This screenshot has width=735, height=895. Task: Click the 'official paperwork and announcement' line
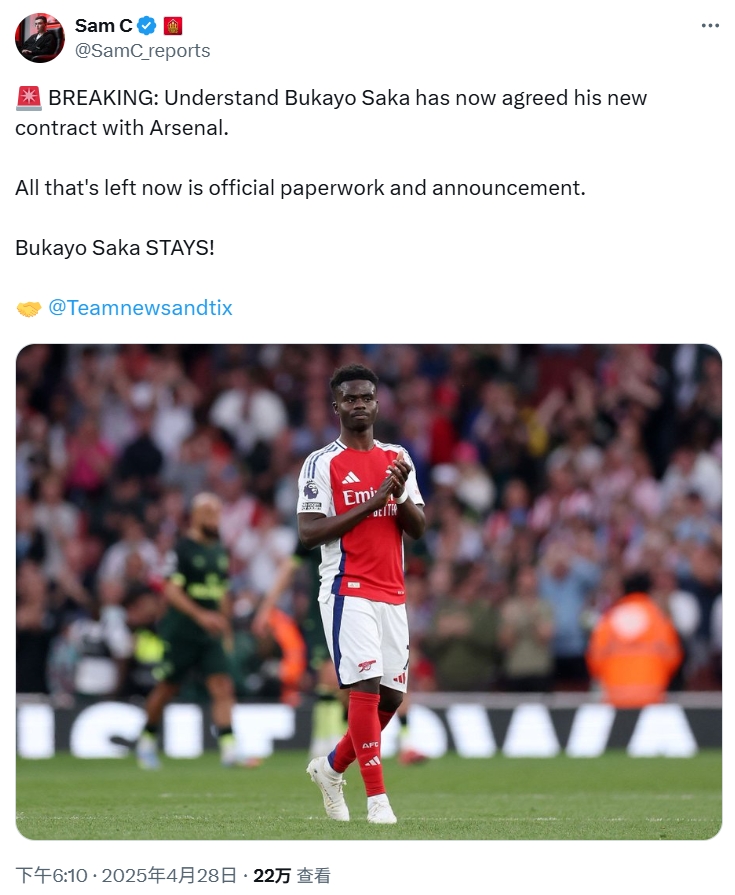[300, 188]
